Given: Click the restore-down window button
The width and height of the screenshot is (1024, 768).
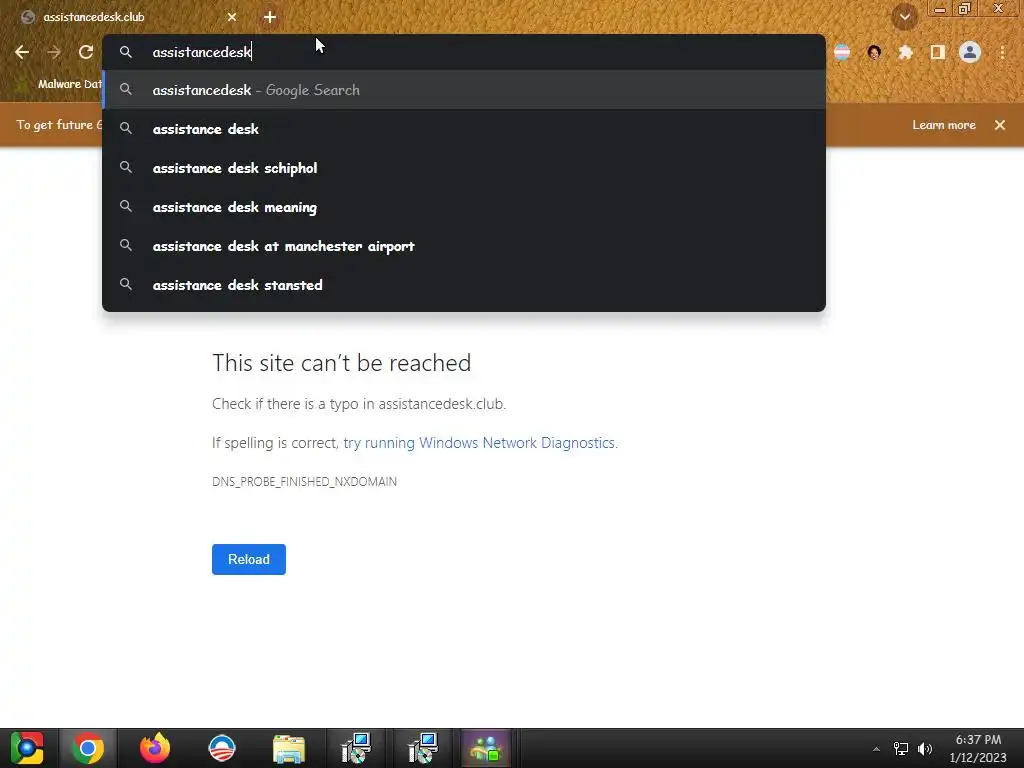Looking at the screenshot, I should tap(964, 9).
